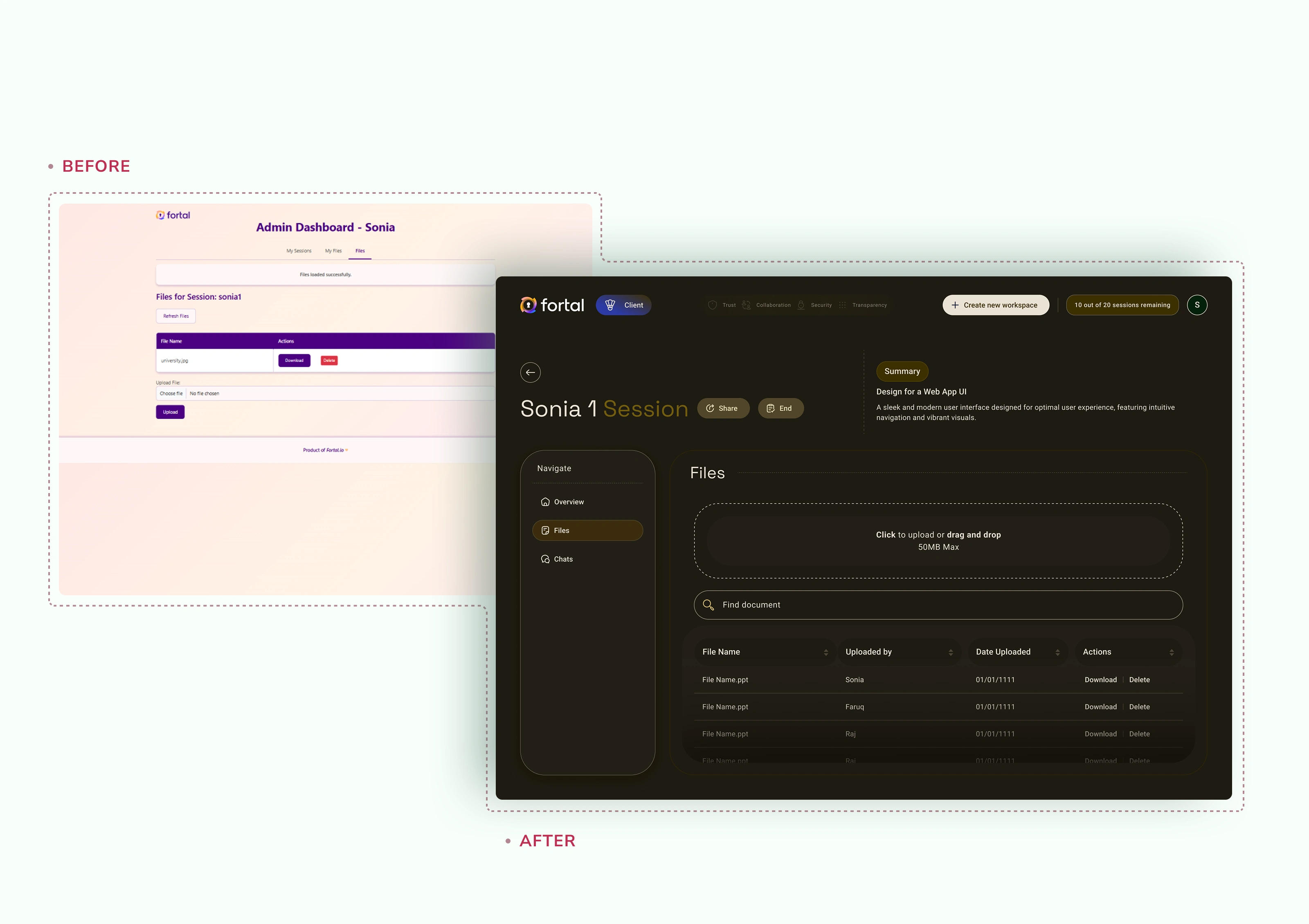This screenshot has width=1309, height=924.
Task: Sort by File Name column arrows
Action: pos(825,652)
